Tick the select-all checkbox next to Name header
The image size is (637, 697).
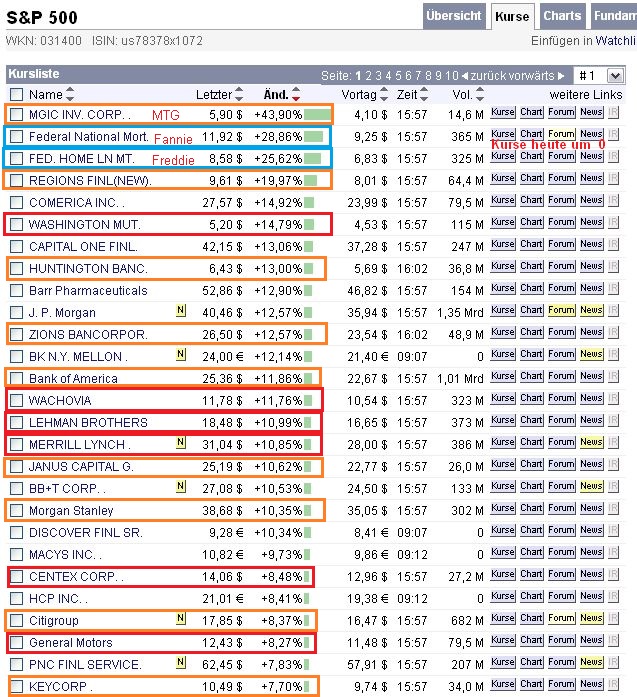(16, 94)
